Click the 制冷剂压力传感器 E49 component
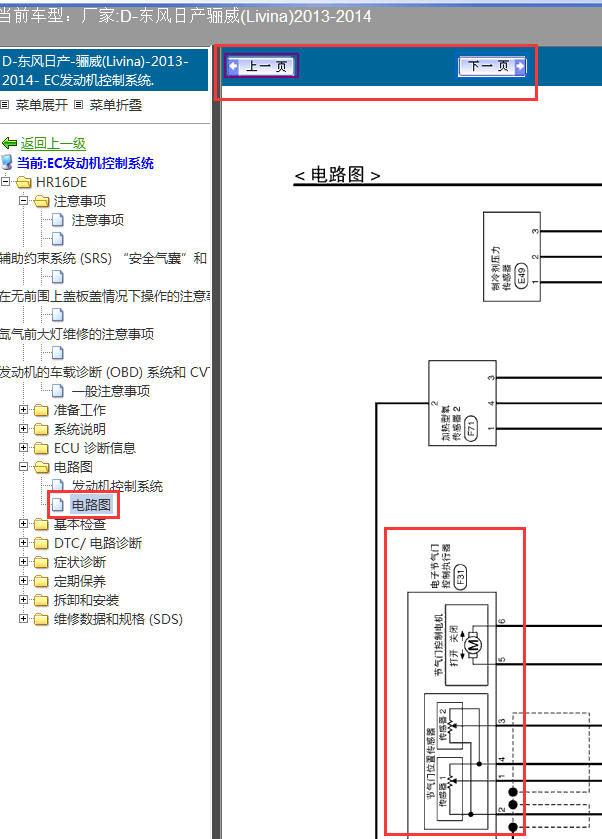The height and width of the screenshot is (839, 602). click(x=512, y=257)
